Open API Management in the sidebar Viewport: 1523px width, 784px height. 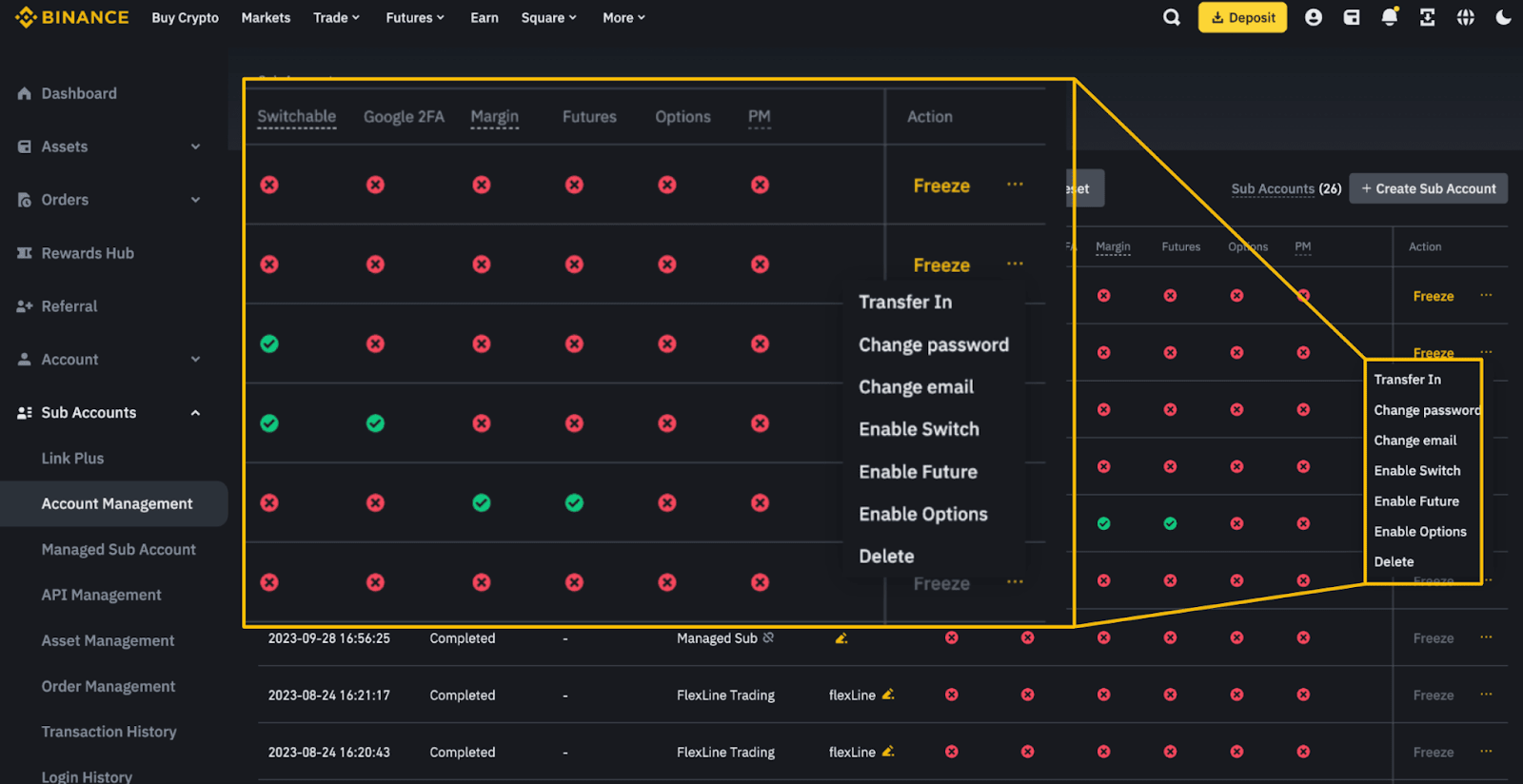(x=101, y=595)
